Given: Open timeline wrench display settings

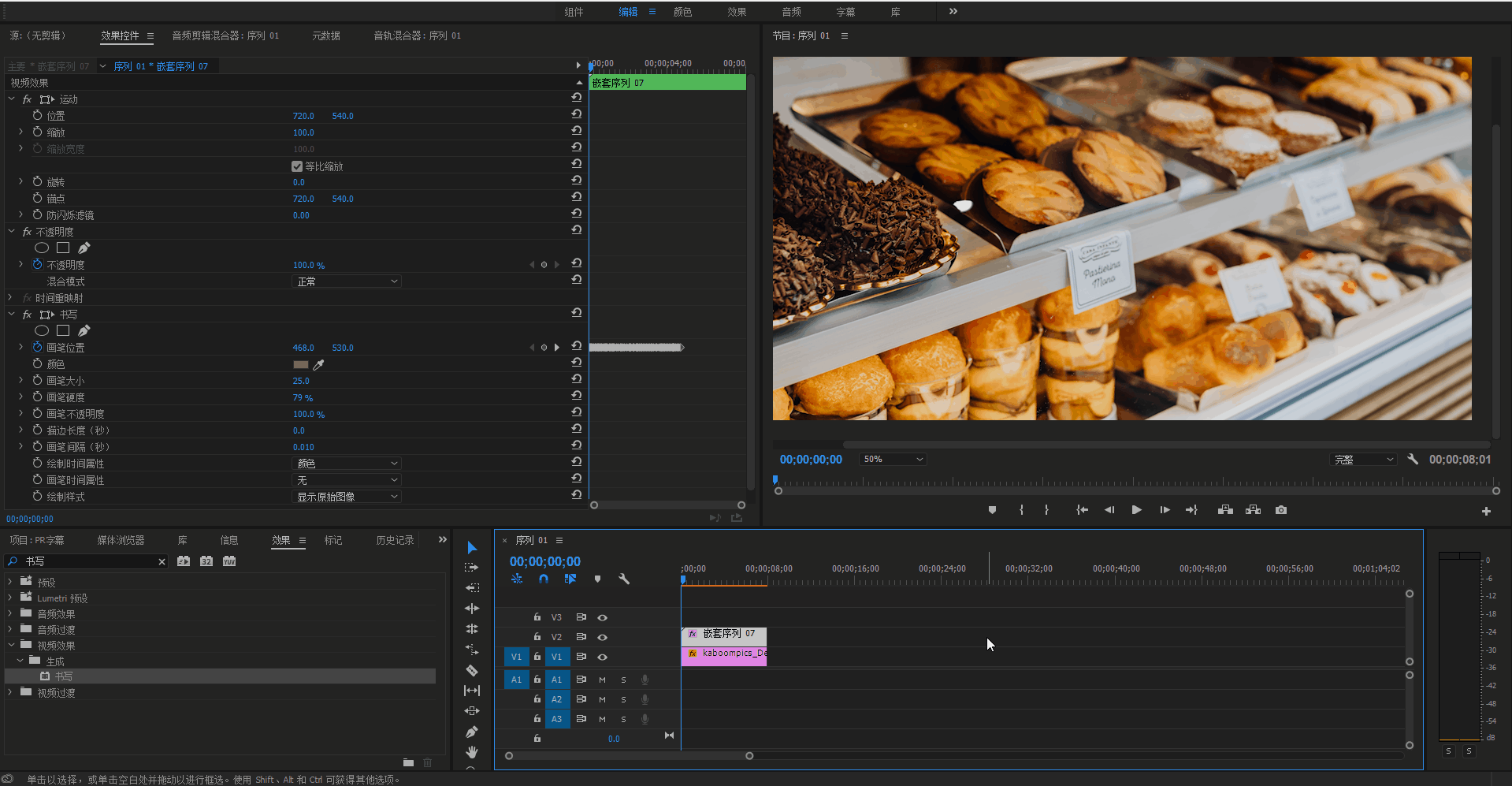Looking at the screenshot, I should coord(624,579).
